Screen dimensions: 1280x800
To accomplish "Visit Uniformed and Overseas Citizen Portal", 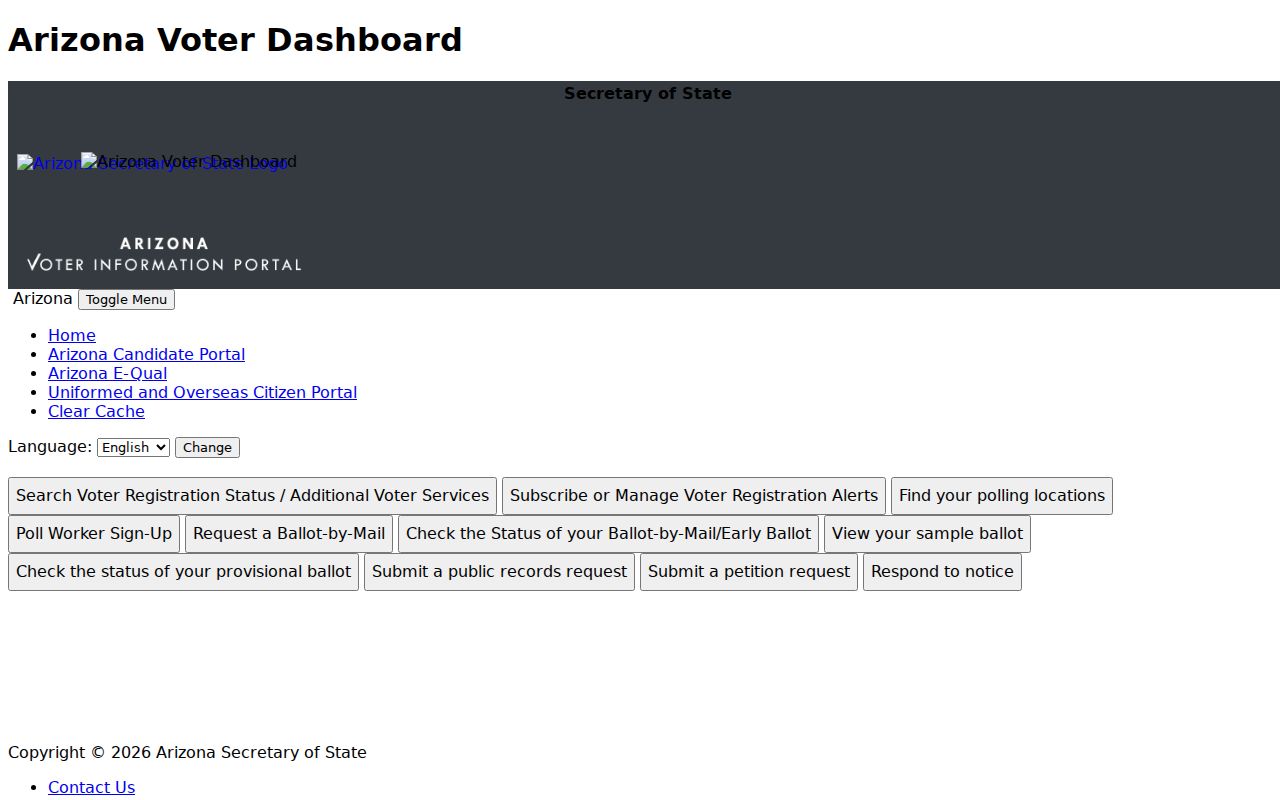I will (202, 392).
